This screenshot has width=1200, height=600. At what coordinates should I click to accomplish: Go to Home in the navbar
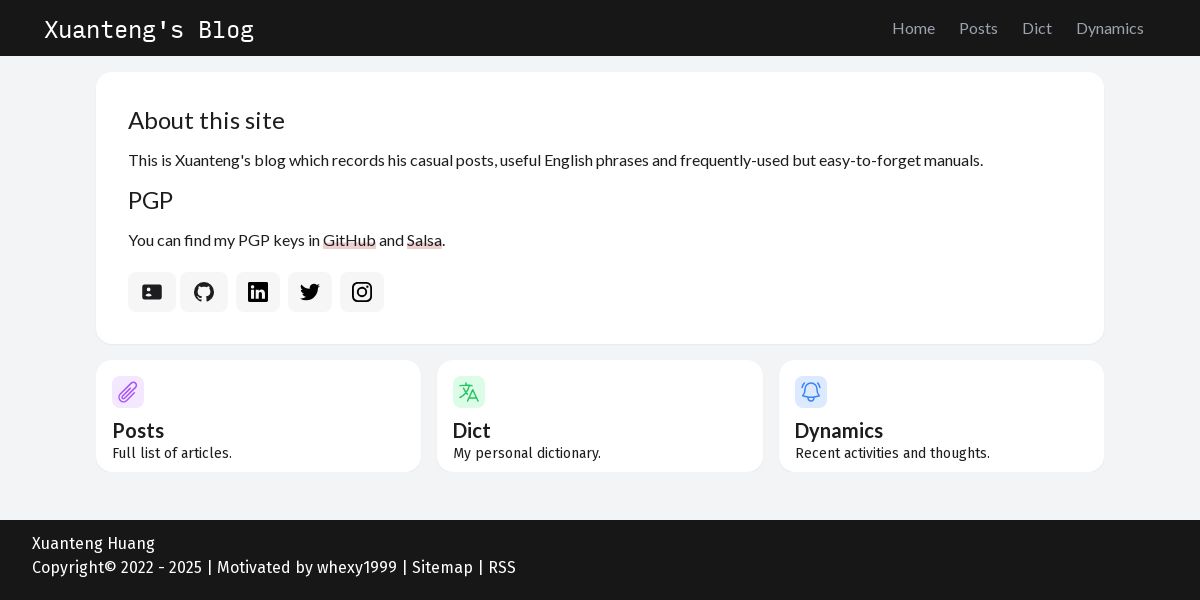tap(913, 28)
